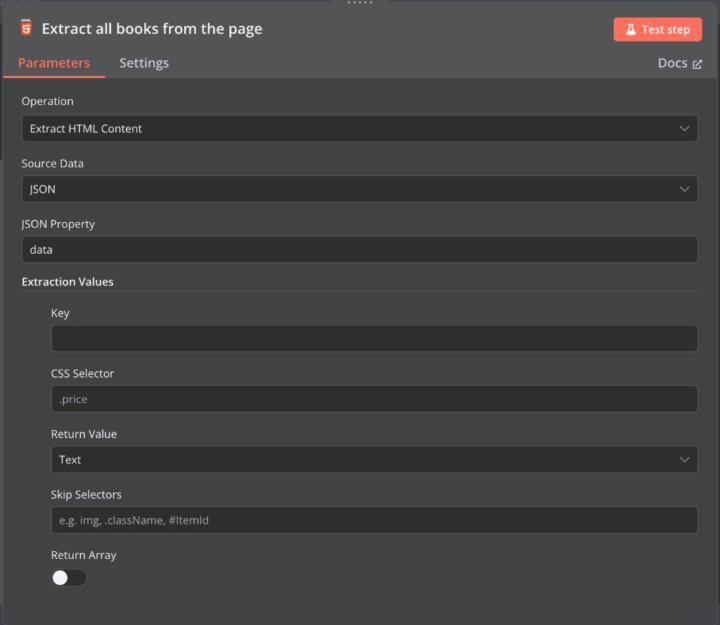Run the Test step button
The width and height of the screenshot is (720, 625).
(x=657, y=30)
